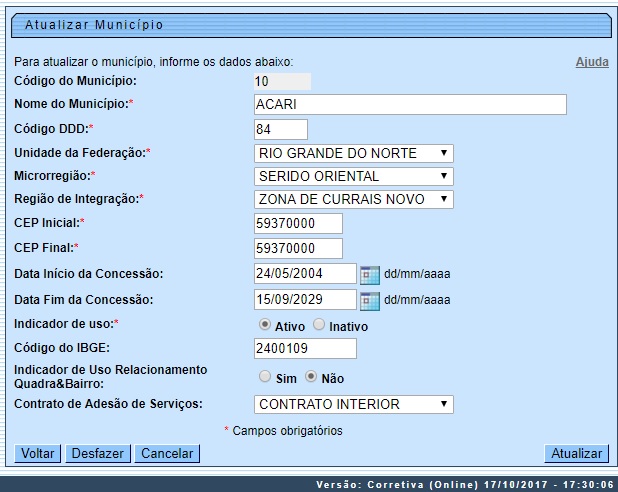The image size is (618, 492).
Task: Expand Contrato de Adesão de Serviços dropdown
Action: pyautogui.click(x=354, y=404)
